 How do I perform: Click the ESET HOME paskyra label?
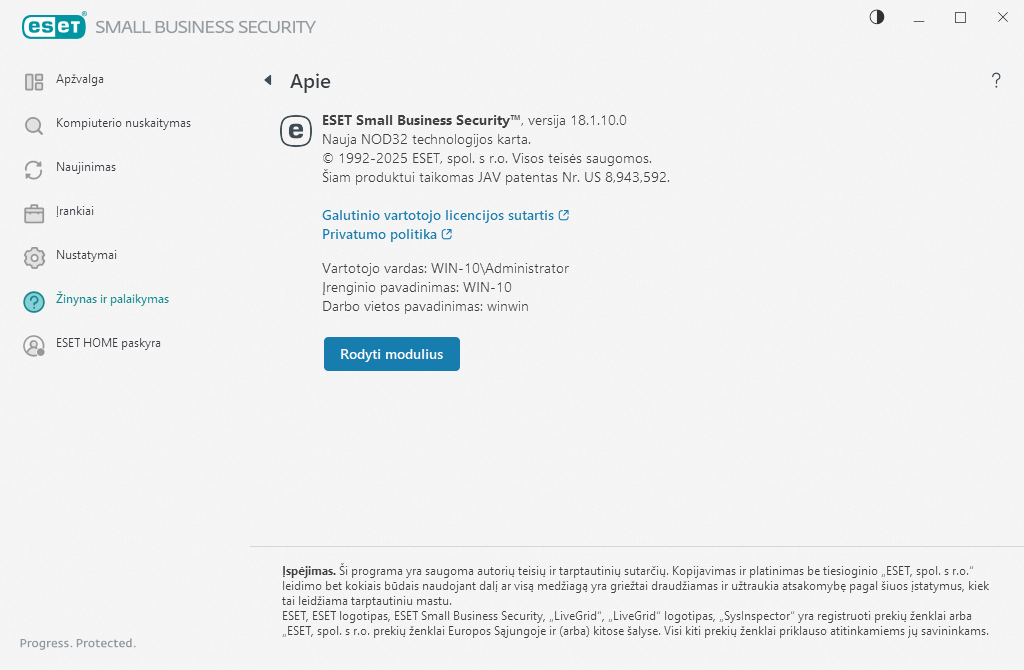click(x=108, y=343)
